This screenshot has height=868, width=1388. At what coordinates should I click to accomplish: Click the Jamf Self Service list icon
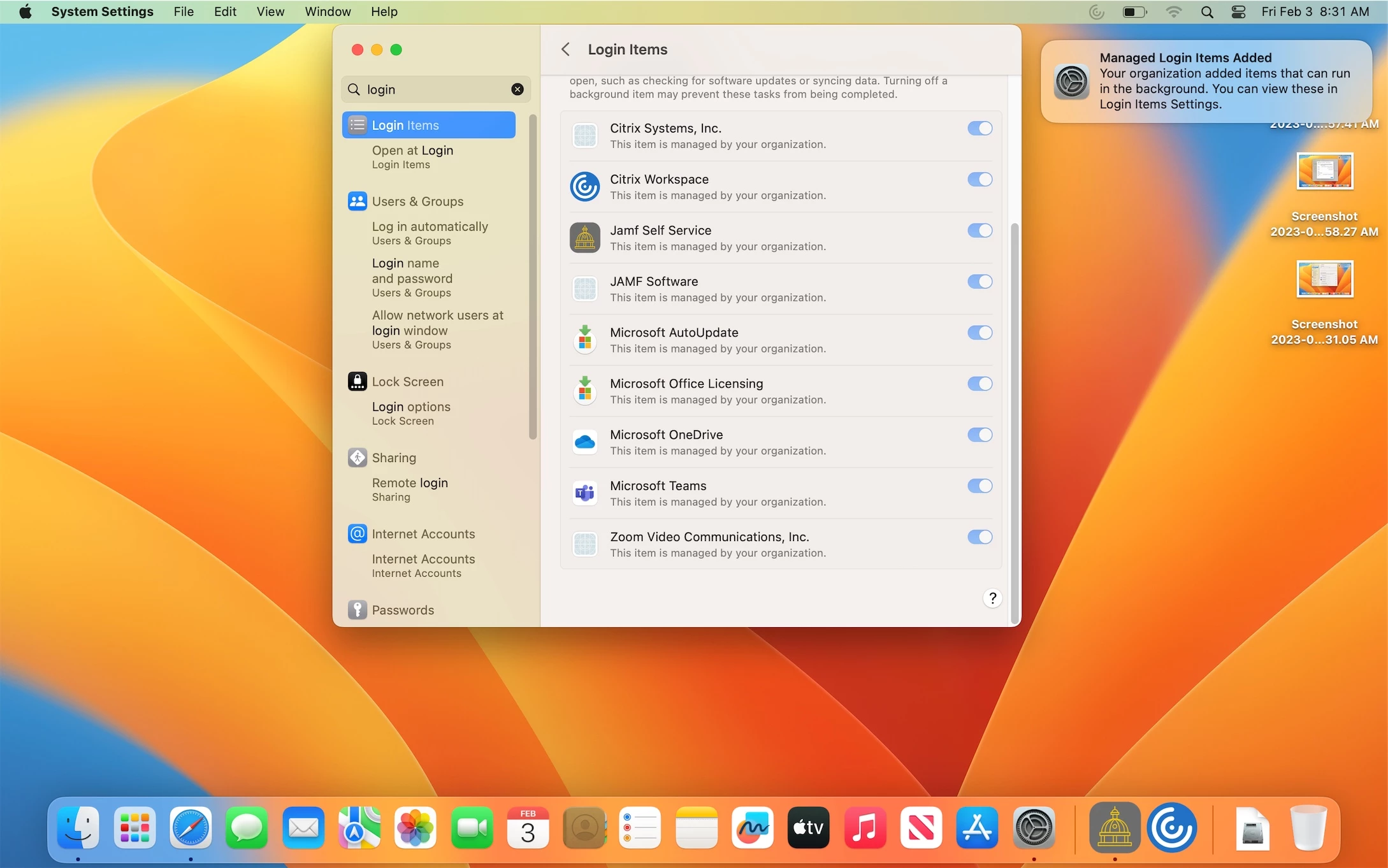[584, 238]
